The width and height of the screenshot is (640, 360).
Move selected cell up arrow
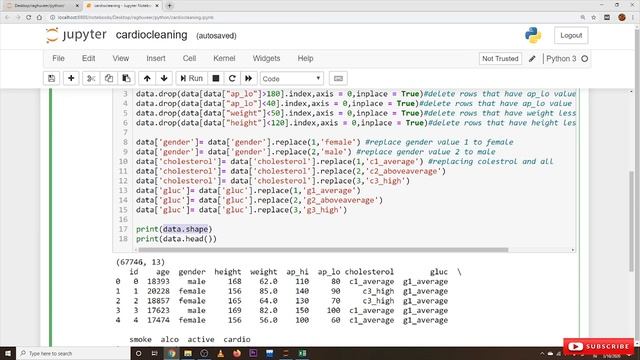(147, 78)
